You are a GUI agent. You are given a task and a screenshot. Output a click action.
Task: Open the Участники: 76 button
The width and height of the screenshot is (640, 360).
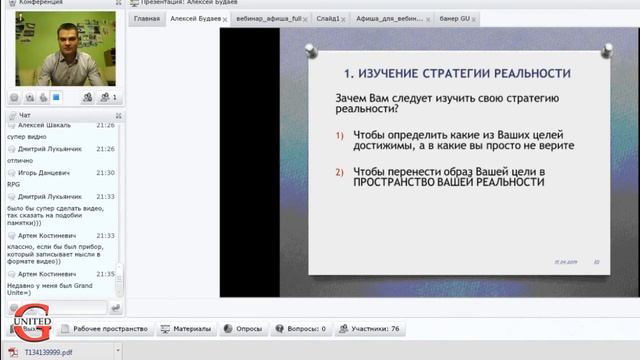tap(370, 329)
